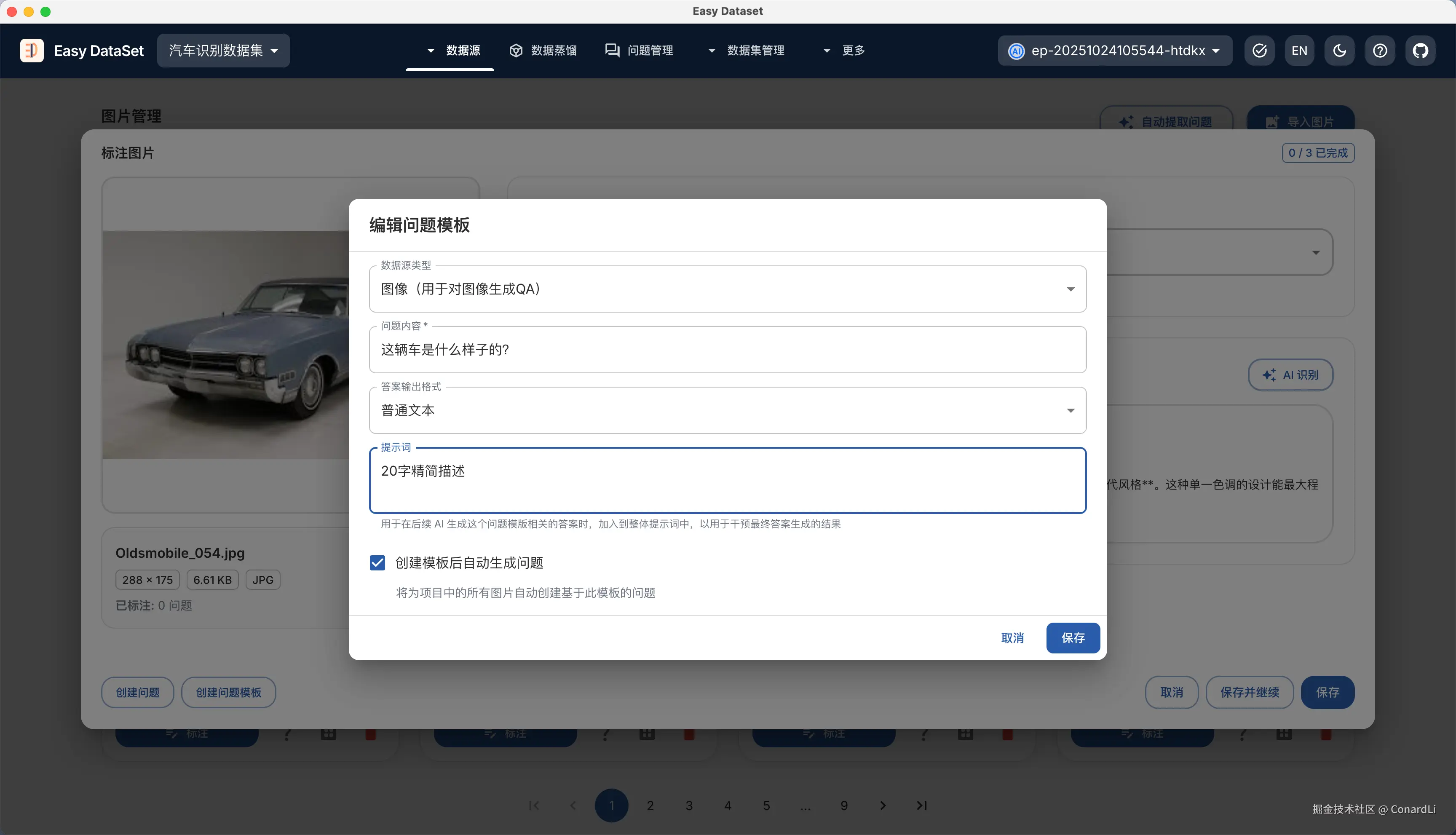Toggle dark mode moon icon
The width and height of the screenshot is (1456, 835).
coord(1340,51)
